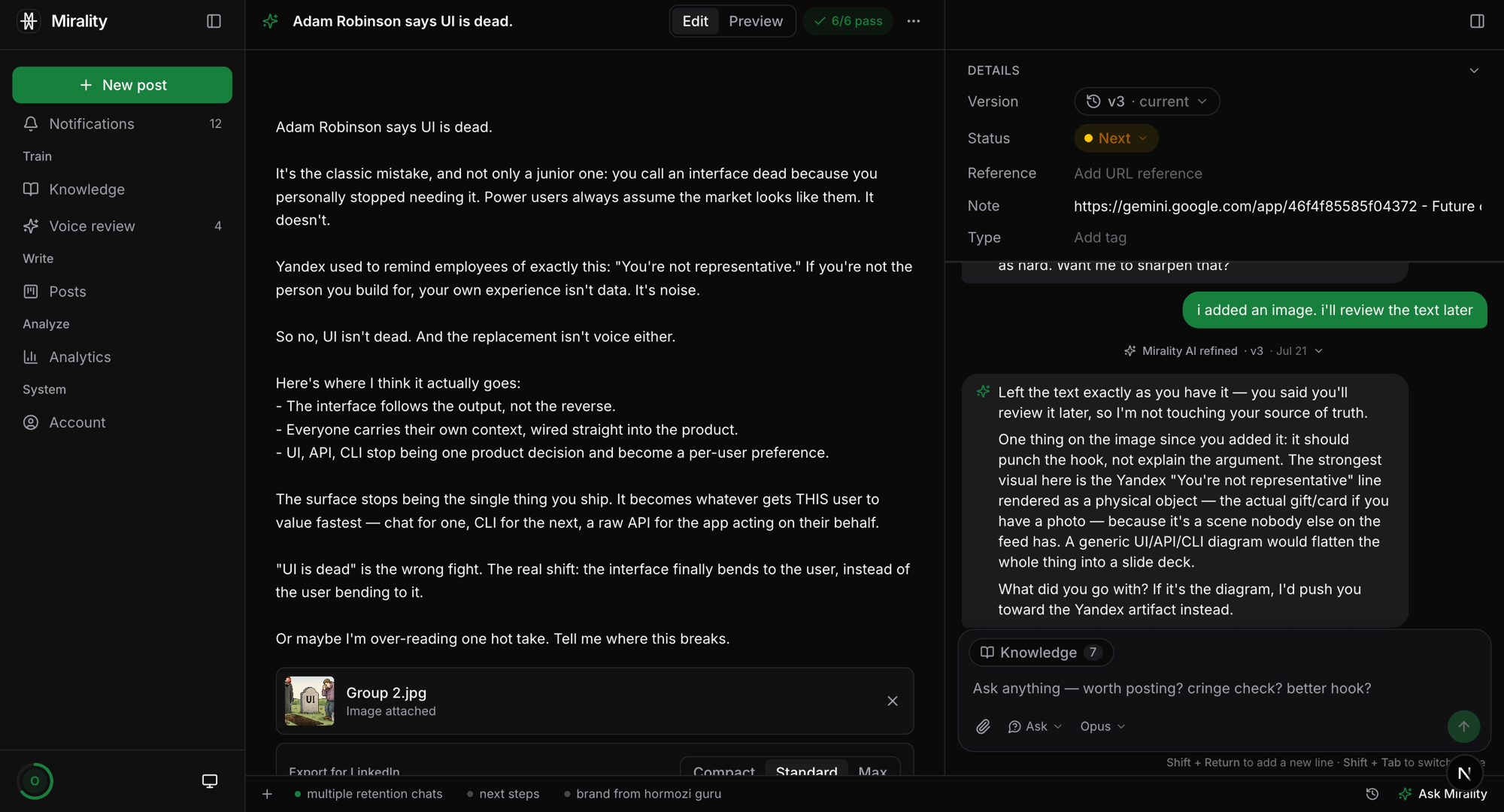The image size is (1504, 812).
Task: Click the 'So no, UI isn't dead' paragraph
Action: click(x=475, y=336)
